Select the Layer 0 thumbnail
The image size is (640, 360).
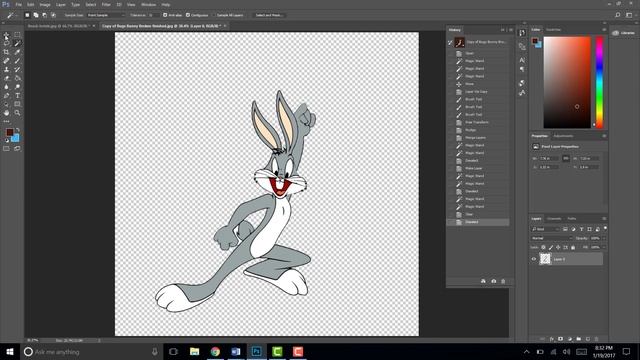point(545,259)
